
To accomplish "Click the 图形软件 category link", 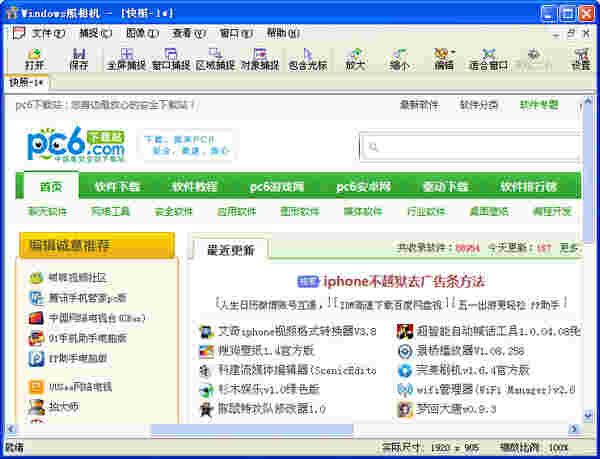I will [x=300, y=211].
